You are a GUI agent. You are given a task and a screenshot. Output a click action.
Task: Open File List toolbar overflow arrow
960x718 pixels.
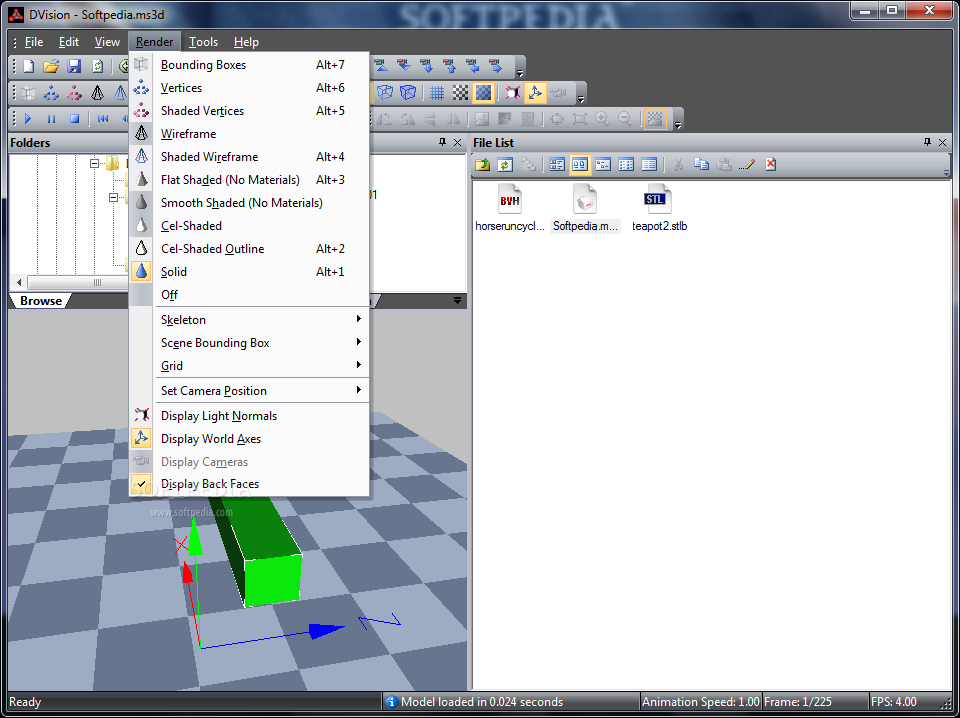pyautogui.click(x=947, y=173)
